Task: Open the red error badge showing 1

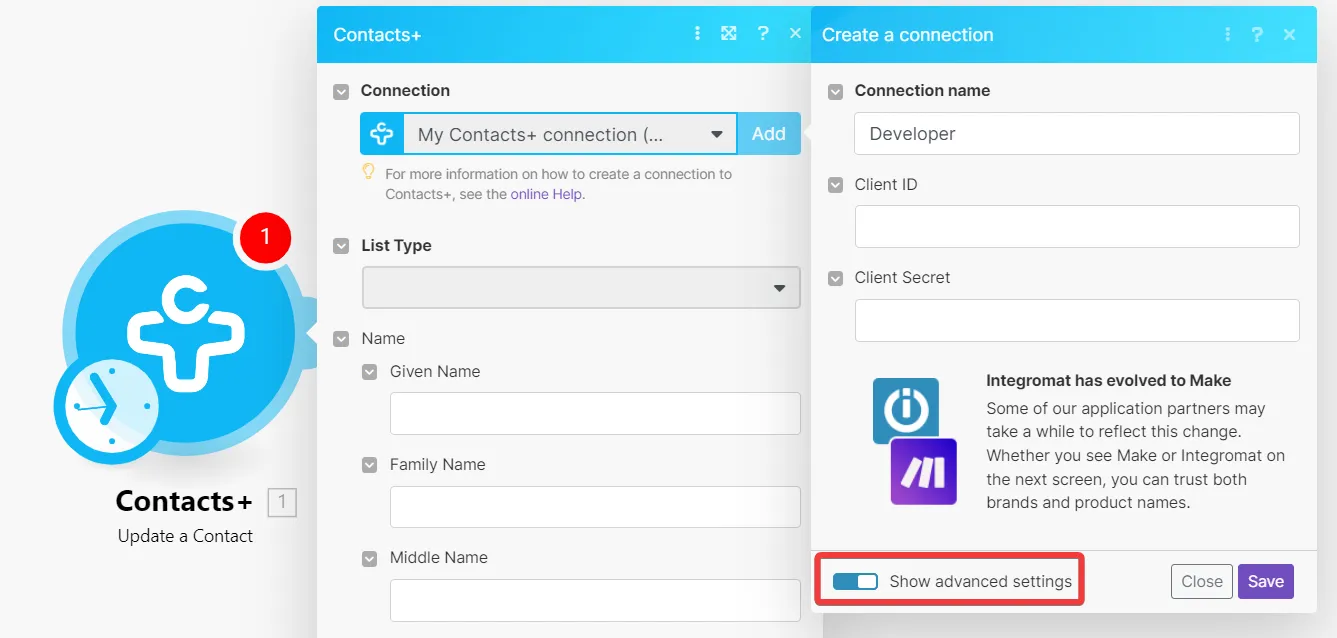Action: pyautogui.click(x=264, y=237)
